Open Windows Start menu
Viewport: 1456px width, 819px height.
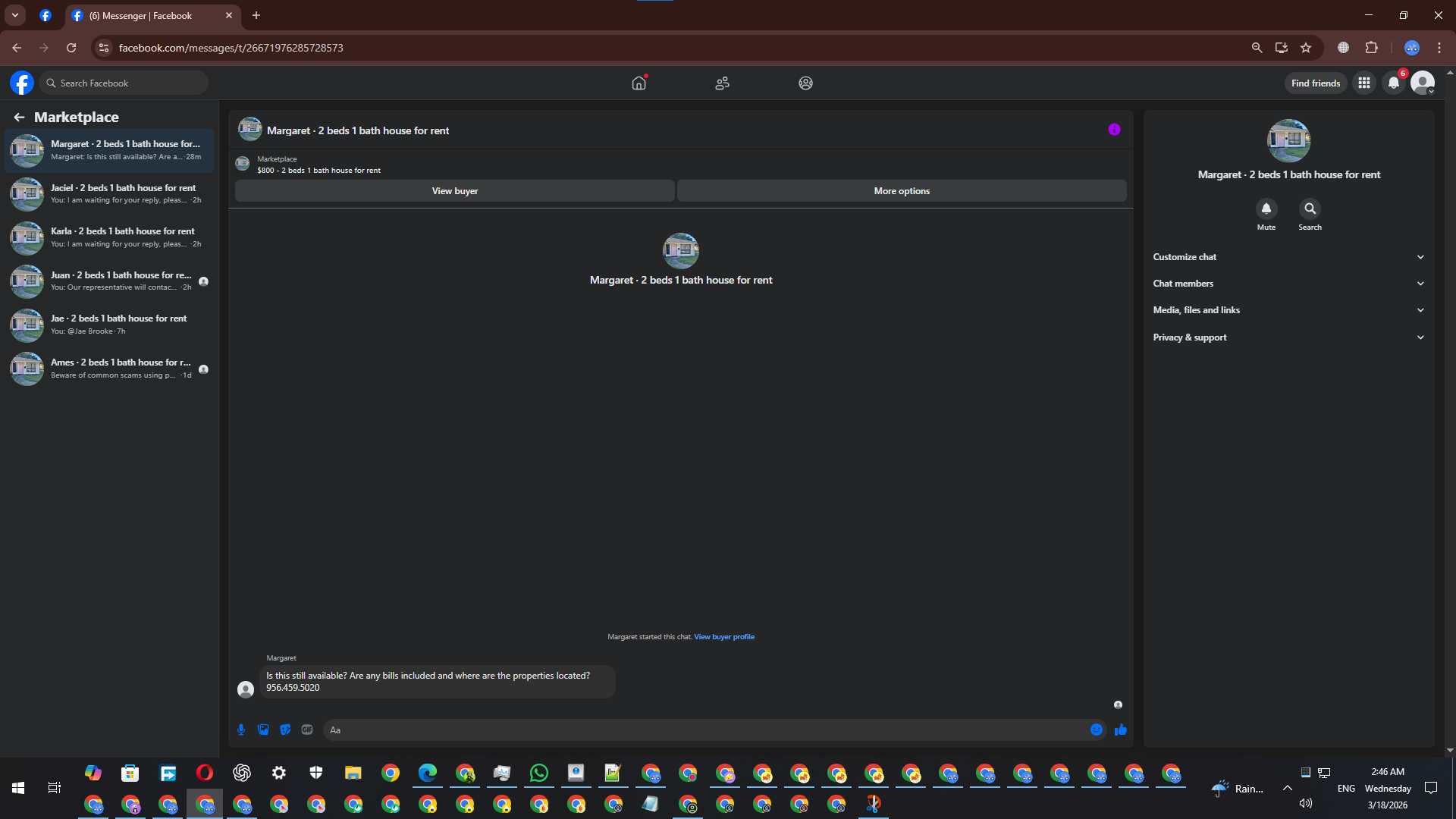click(x=18, y=788)
